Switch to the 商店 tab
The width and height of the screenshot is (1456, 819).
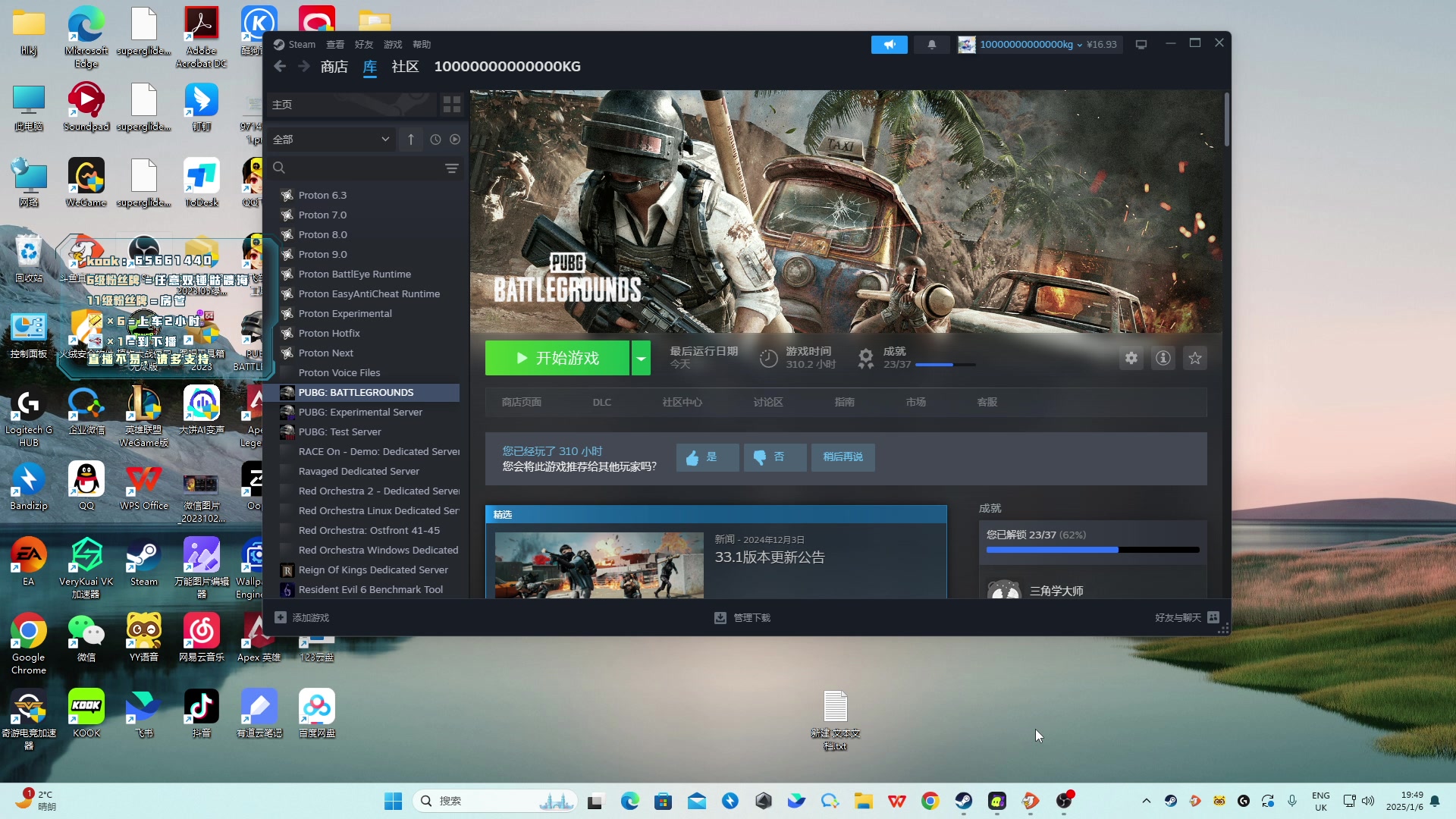pyautogui.click(x=334, y=67)
